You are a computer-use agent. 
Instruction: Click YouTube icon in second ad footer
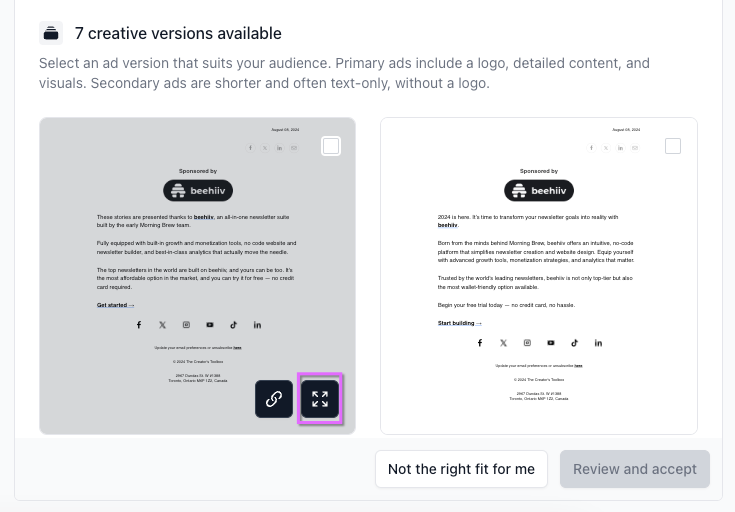[551, 343]
